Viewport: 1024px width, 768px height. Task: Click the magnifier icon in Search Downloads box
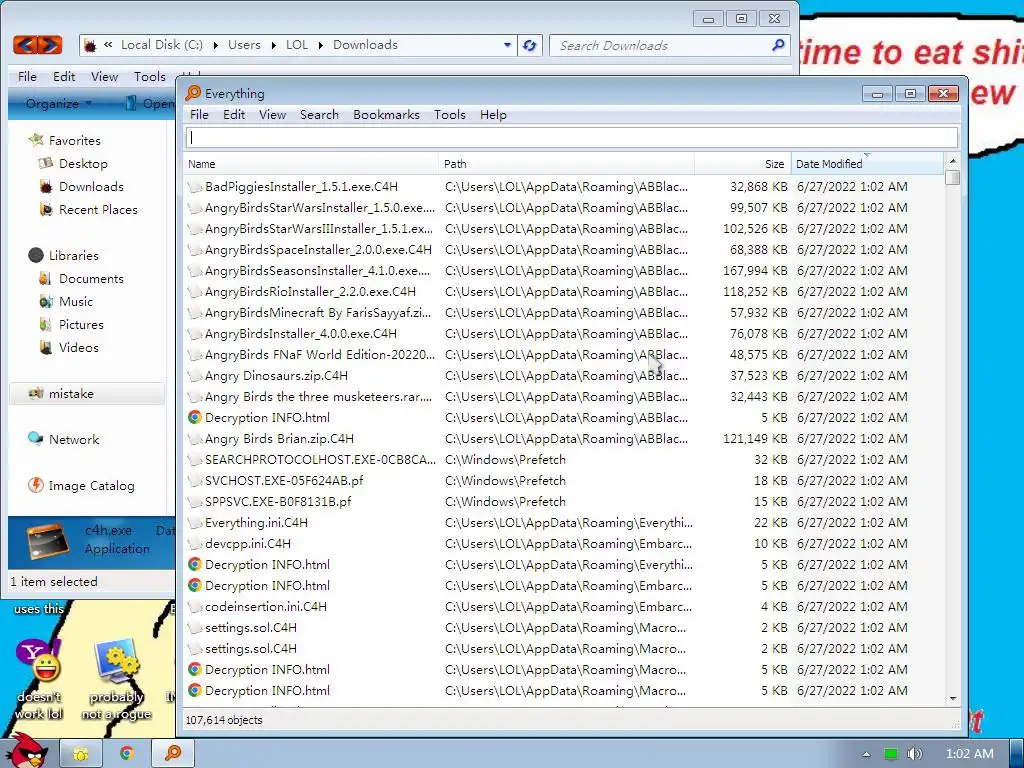coord(778,45)
